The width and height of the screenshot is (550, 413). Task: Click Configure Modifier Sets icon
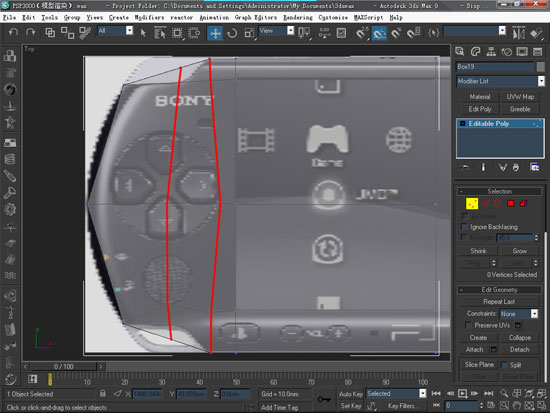[534, 167]
